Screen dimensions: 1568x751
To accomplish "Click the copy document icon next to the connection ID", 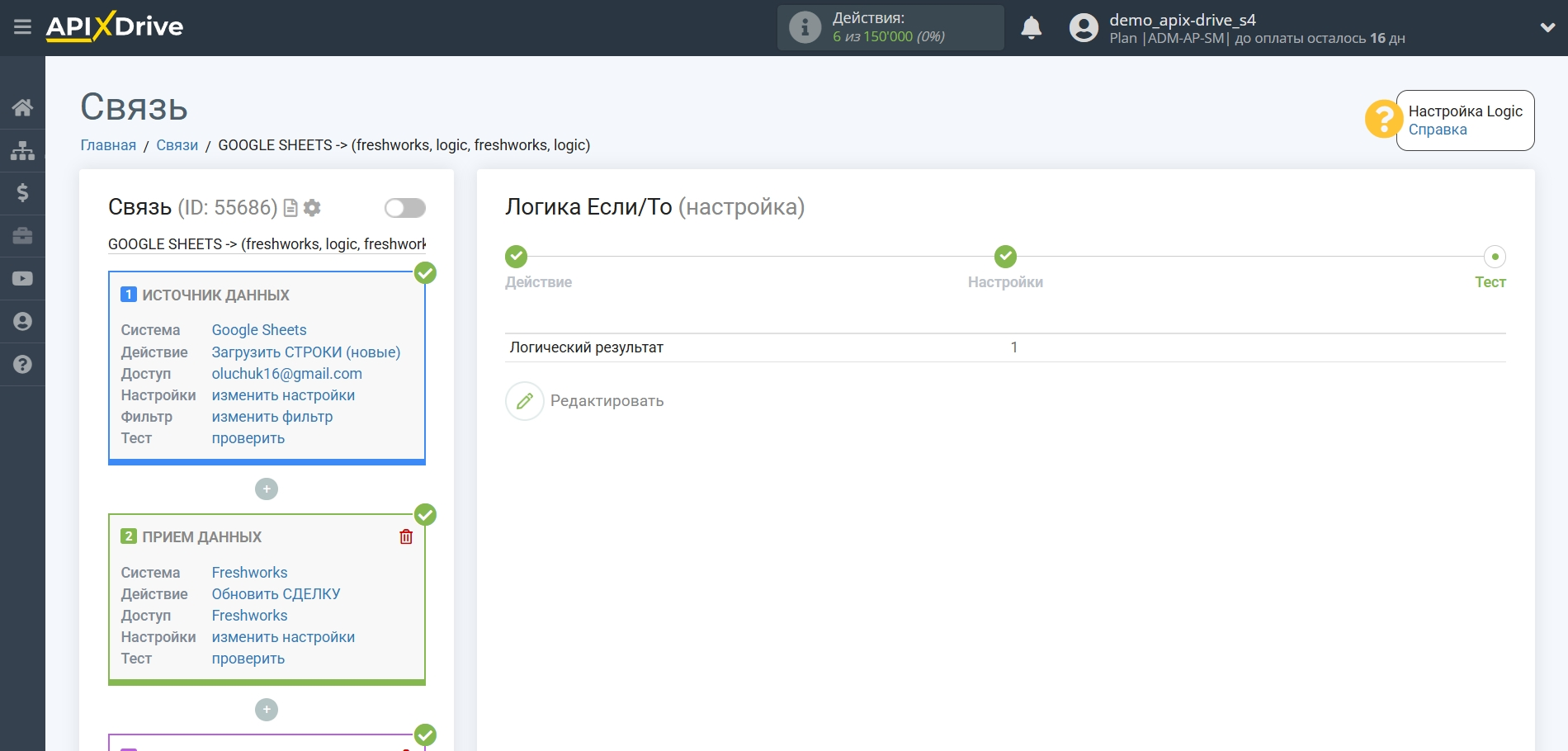I will click(x=290, y=208).
